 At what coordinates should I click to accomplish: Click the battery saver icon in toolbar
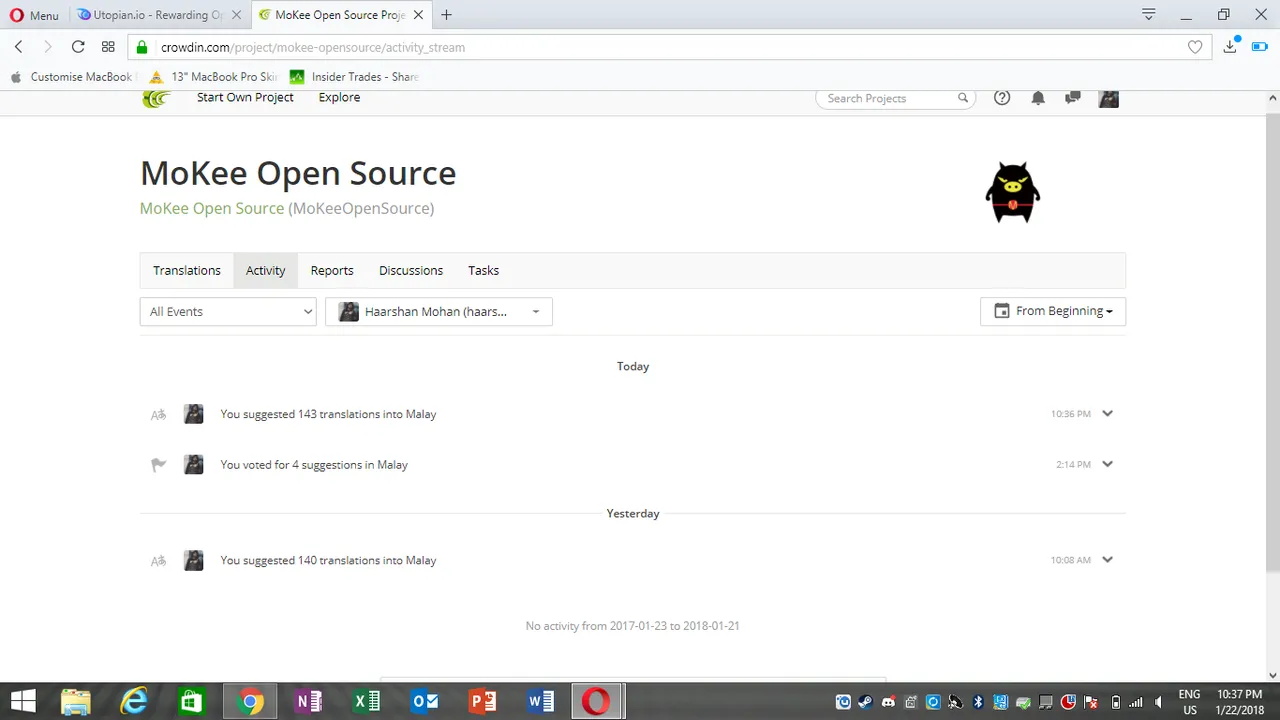(x=1259, y=47)
